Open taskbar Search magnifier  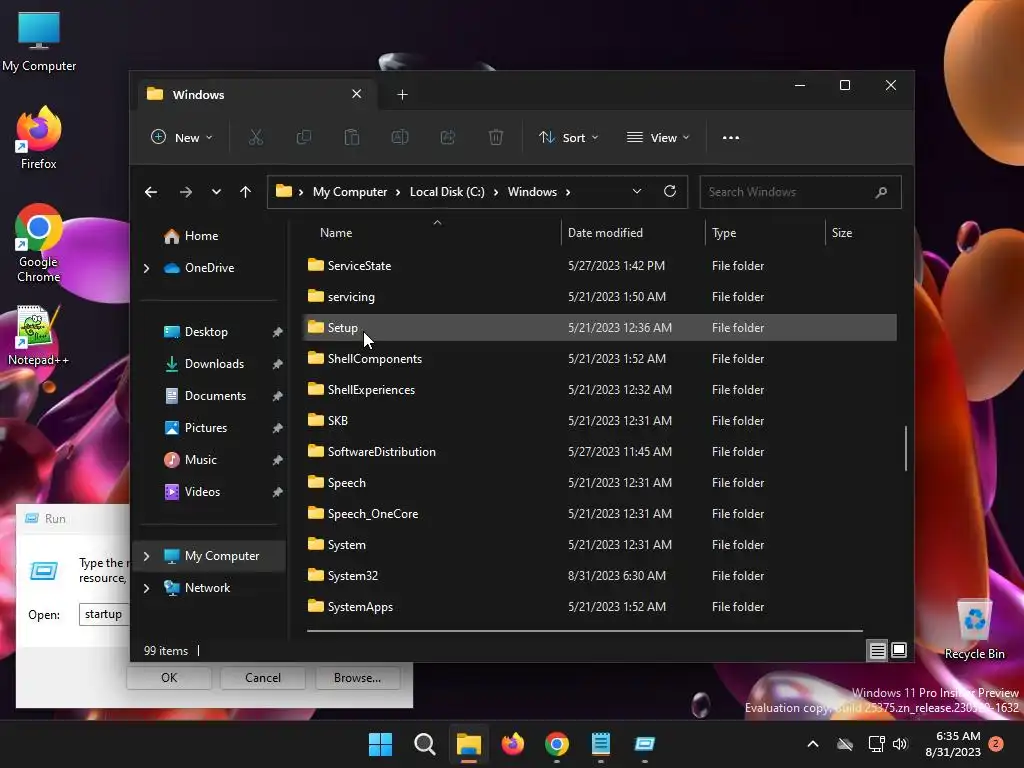click(x=424, y=744)
